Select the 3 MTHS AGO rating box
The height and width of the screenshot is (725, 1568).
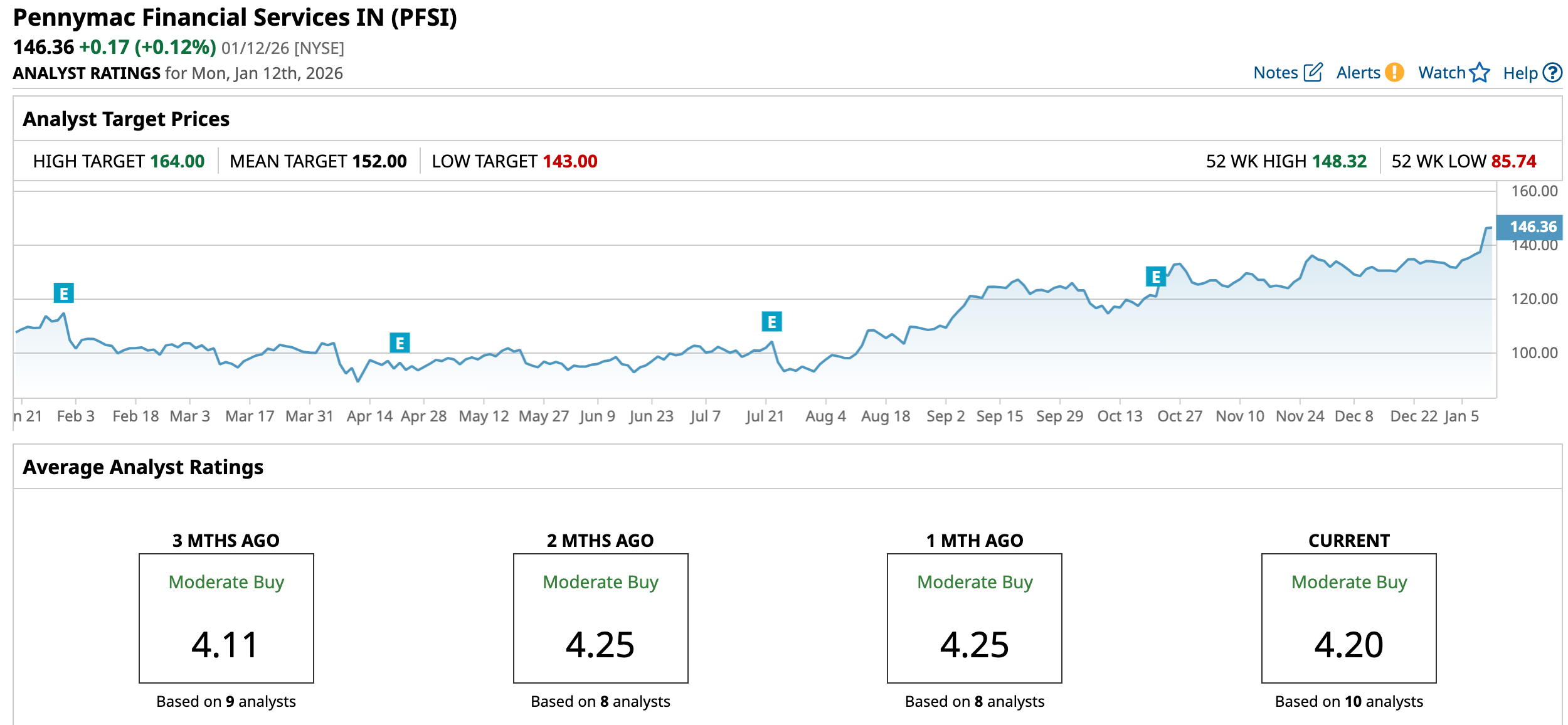(226, 618)
